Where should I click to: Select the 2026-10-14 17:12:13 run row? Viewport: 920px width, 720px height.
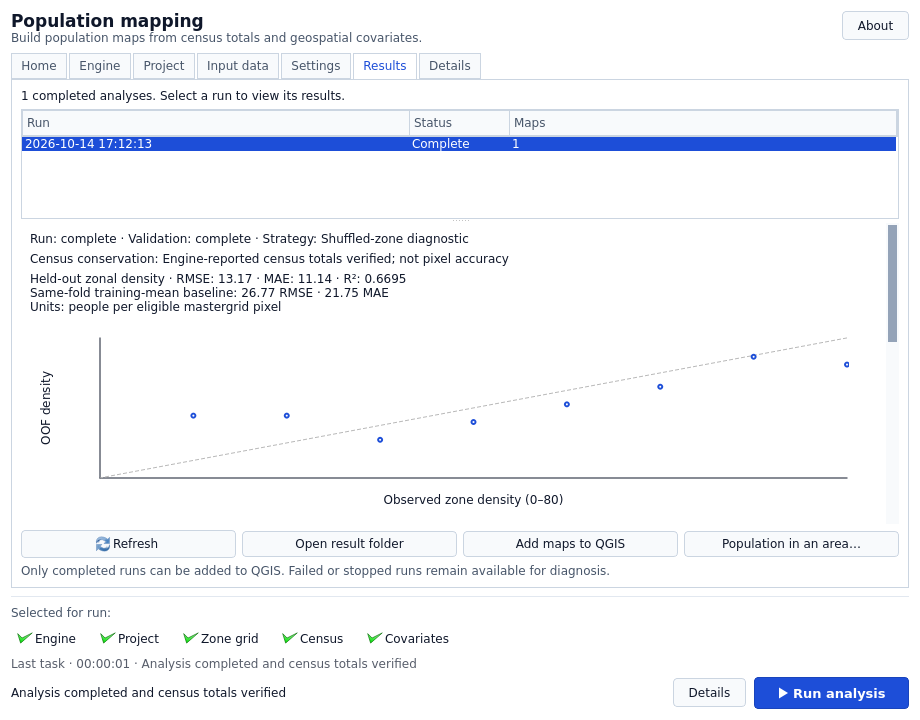click(459, 144)
